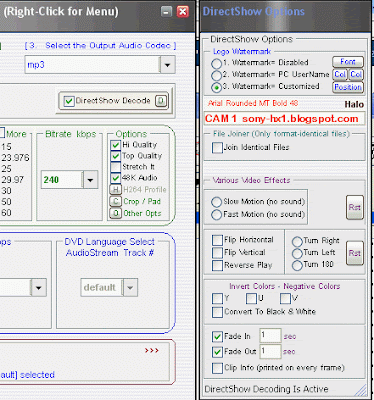This screenshot has height=400, width=374.
Task: Toggle the DirectShow Decode checkbox
Action: tap(69, 101)
